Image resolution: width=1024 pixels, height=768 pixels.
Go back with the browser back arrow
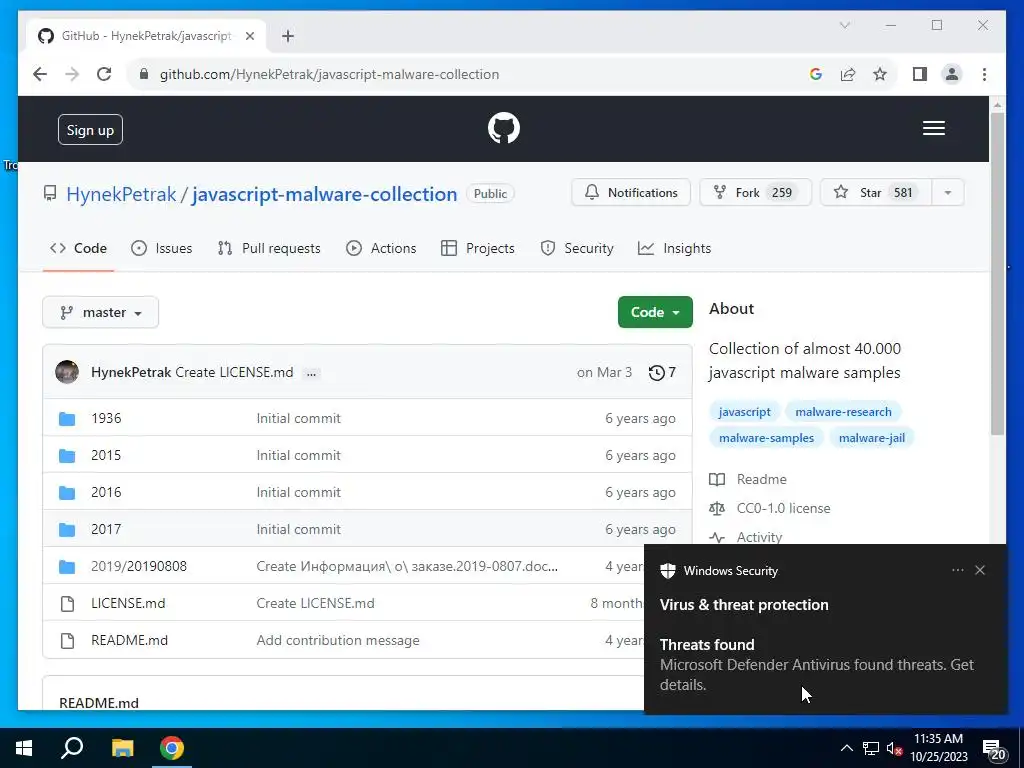(40, 74)
